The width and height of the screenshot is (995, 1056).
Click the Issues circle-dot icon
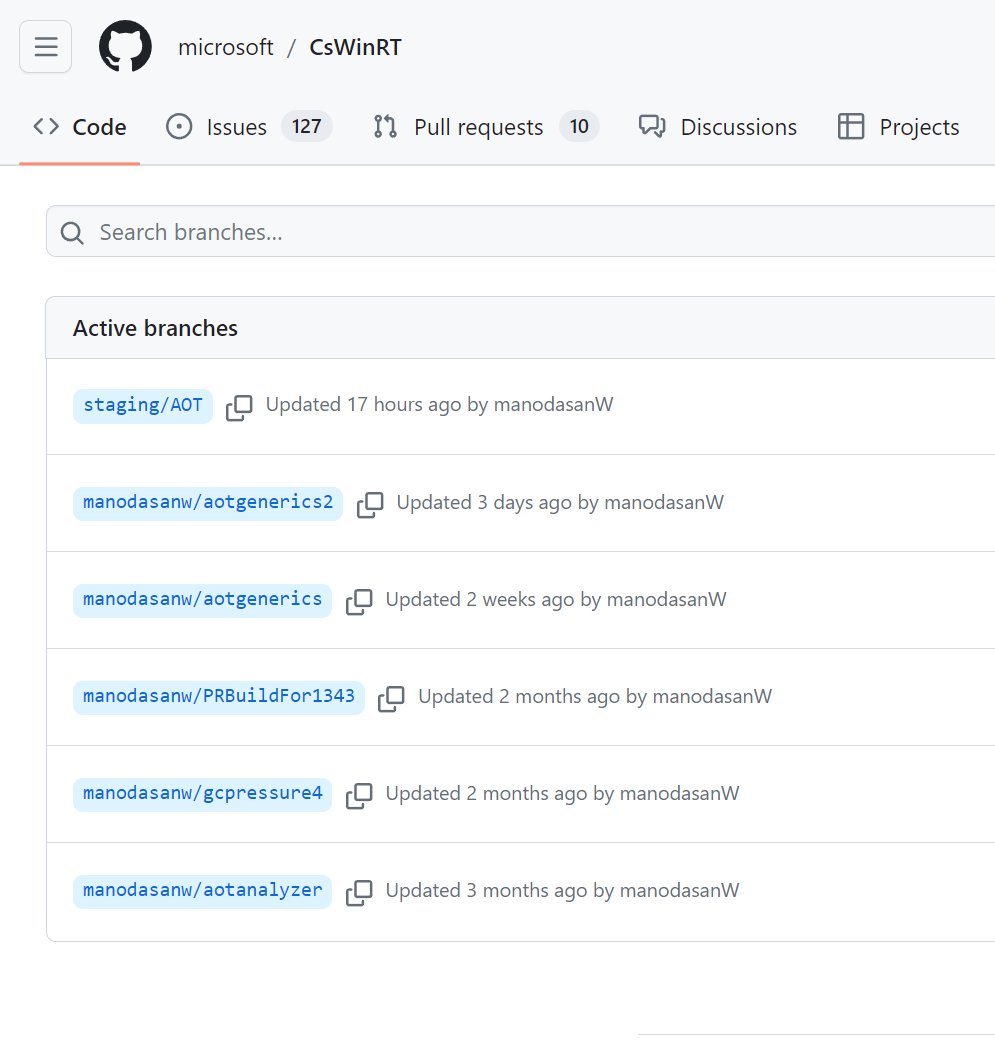(x=179, y=127)
